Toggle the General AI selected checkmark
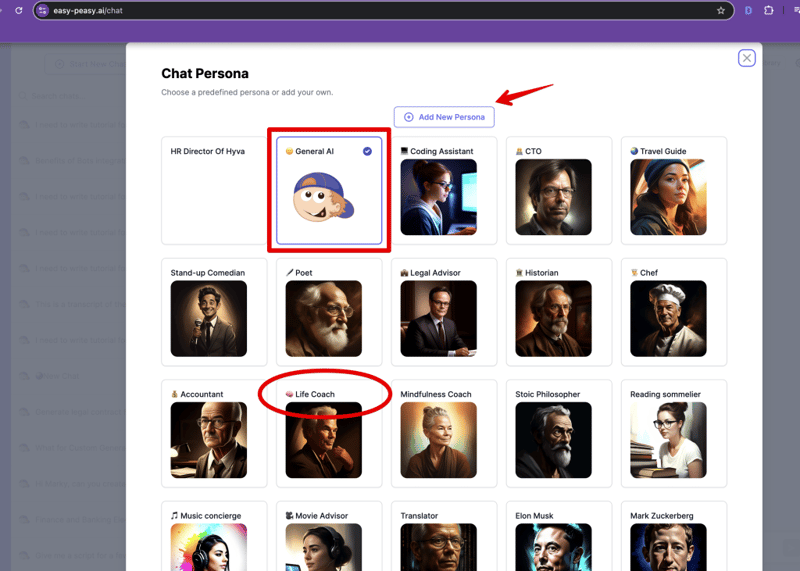This screenshot has width=800, height=571. click(368, 151)
